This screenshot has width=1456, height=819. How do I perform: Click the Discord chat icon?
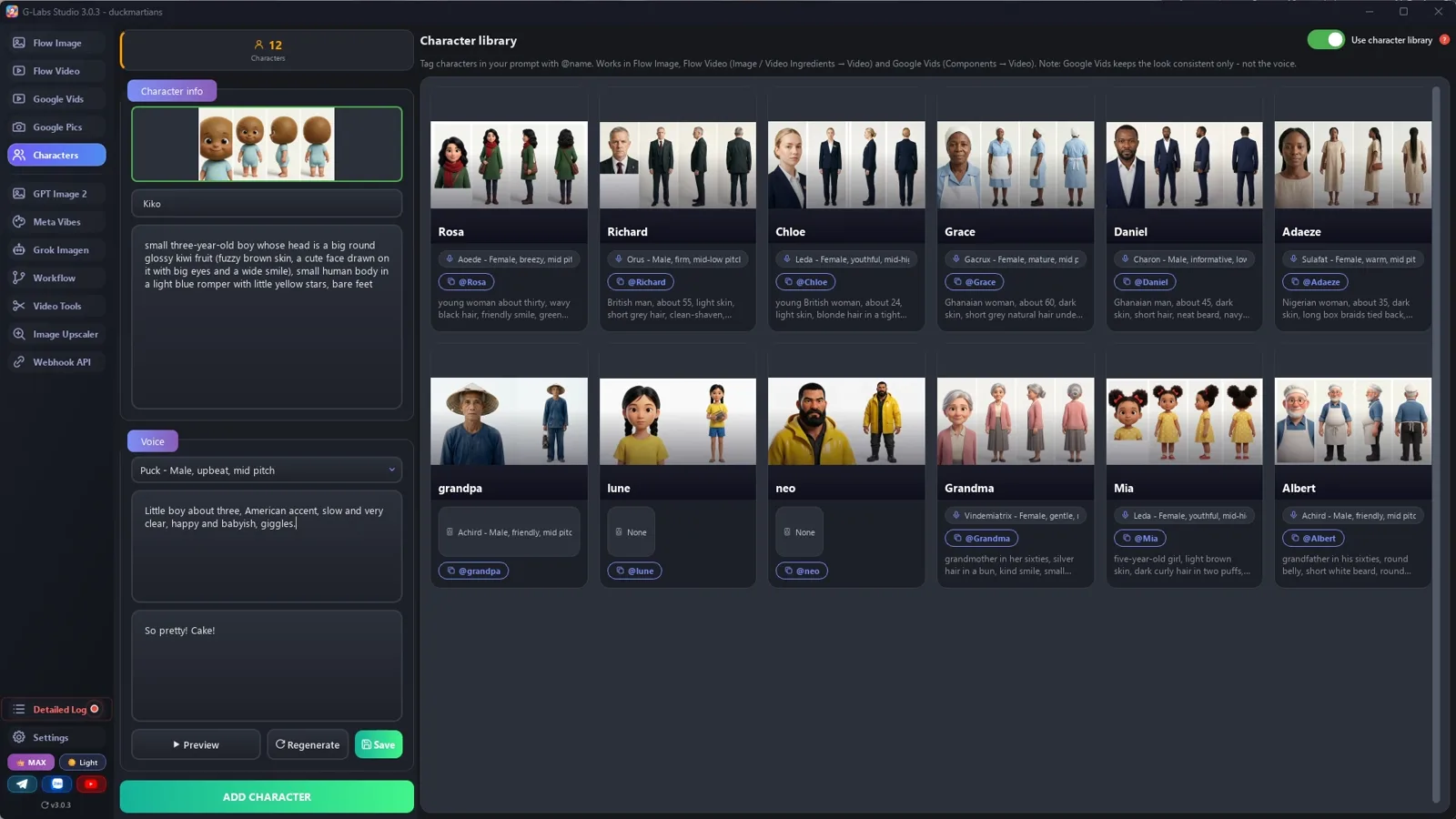56,784
